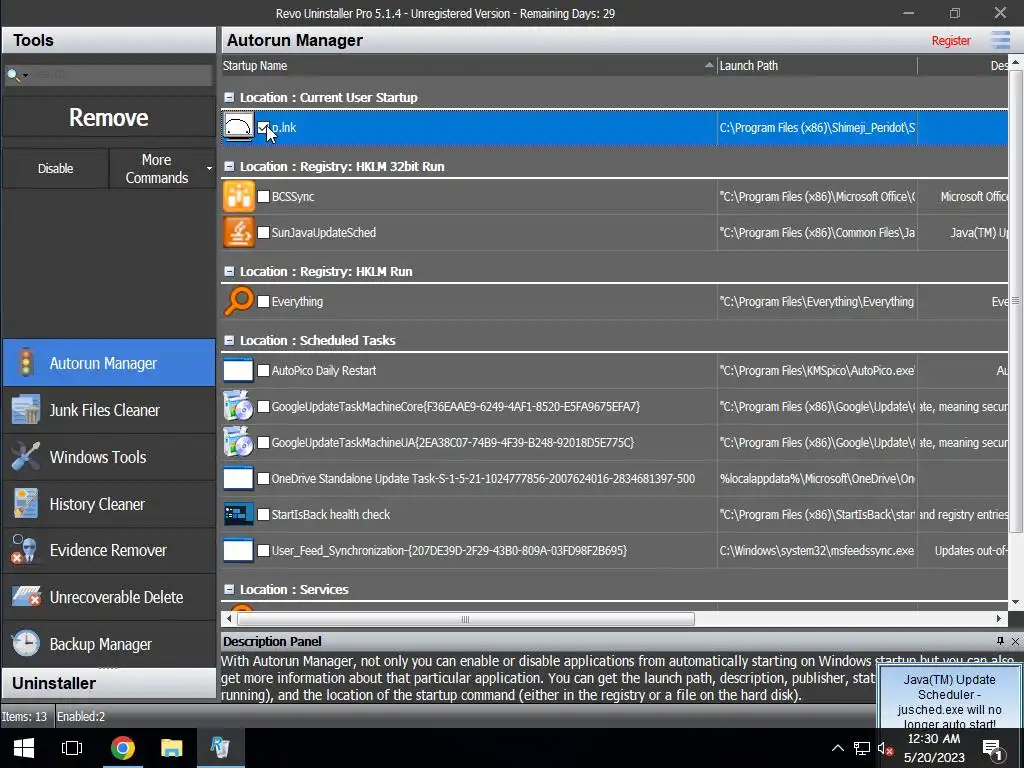Check the GoogleUpdateTaskMachineCore checkbox
This screenshot has height=768, width=1024.
click(x=263, y=406)
